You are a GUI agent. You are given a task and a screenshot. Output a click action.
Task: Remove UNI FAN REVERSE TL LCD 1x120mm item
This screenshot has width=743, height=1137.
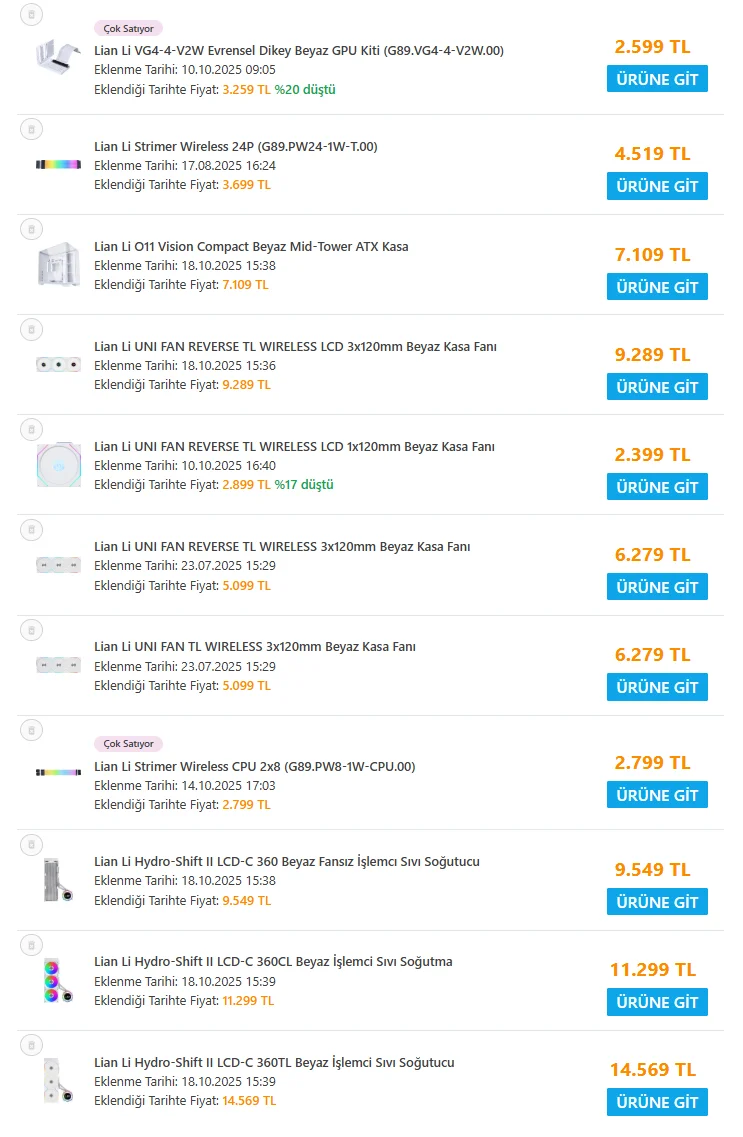tap(31, 429)
